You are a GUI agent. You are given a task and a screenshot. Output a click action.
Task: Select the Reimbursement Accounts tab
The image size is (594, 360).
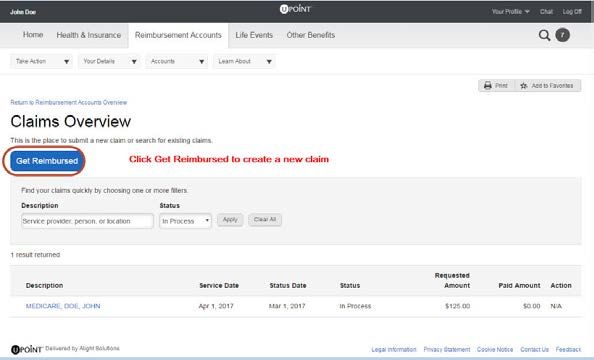[x=178, y=35]
